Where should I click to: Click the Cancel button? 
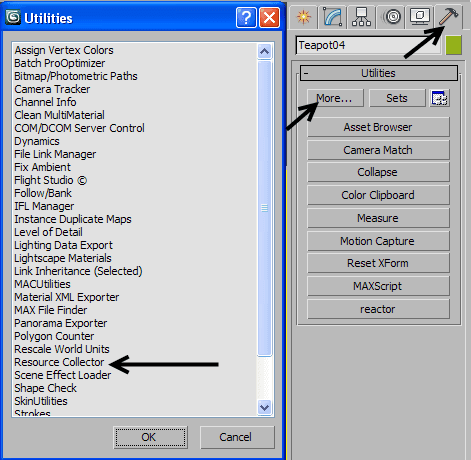237,437
